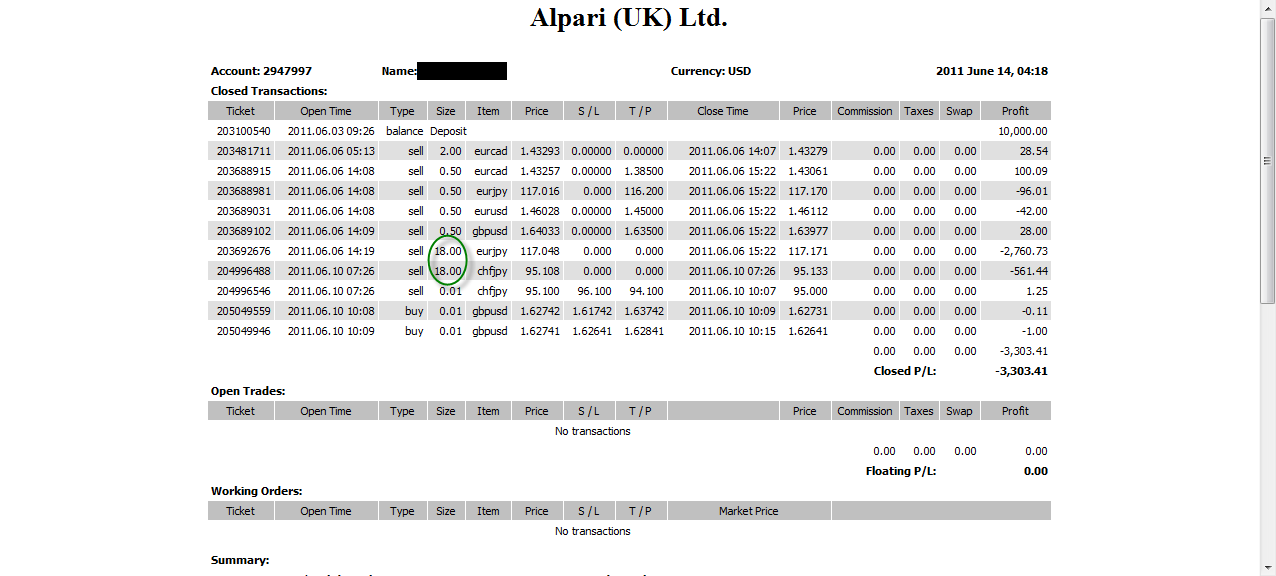1276x576 pixels.
Task: Click the 28.54 profit value
Action: [1033, 151]
